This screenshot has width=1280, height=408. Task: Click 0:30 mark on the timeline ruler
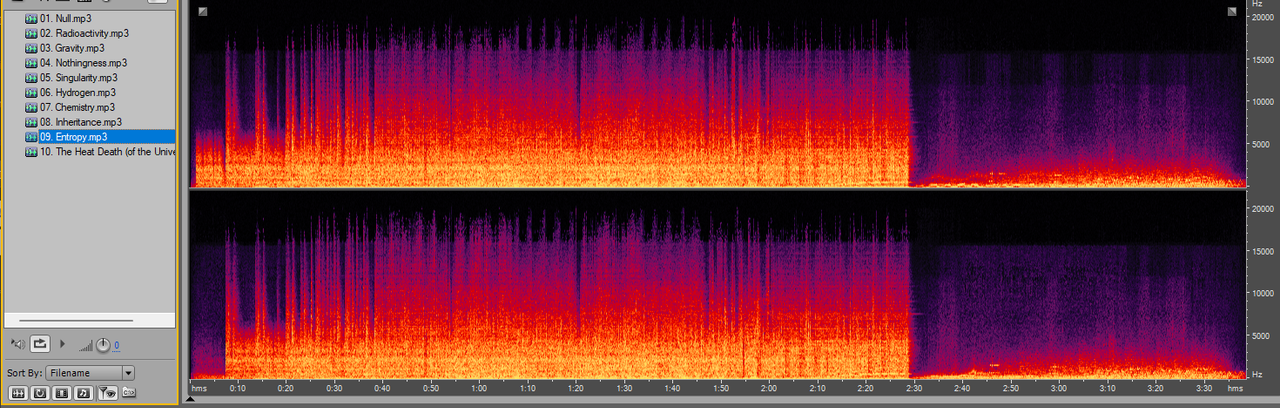click(x=334, y=387)
